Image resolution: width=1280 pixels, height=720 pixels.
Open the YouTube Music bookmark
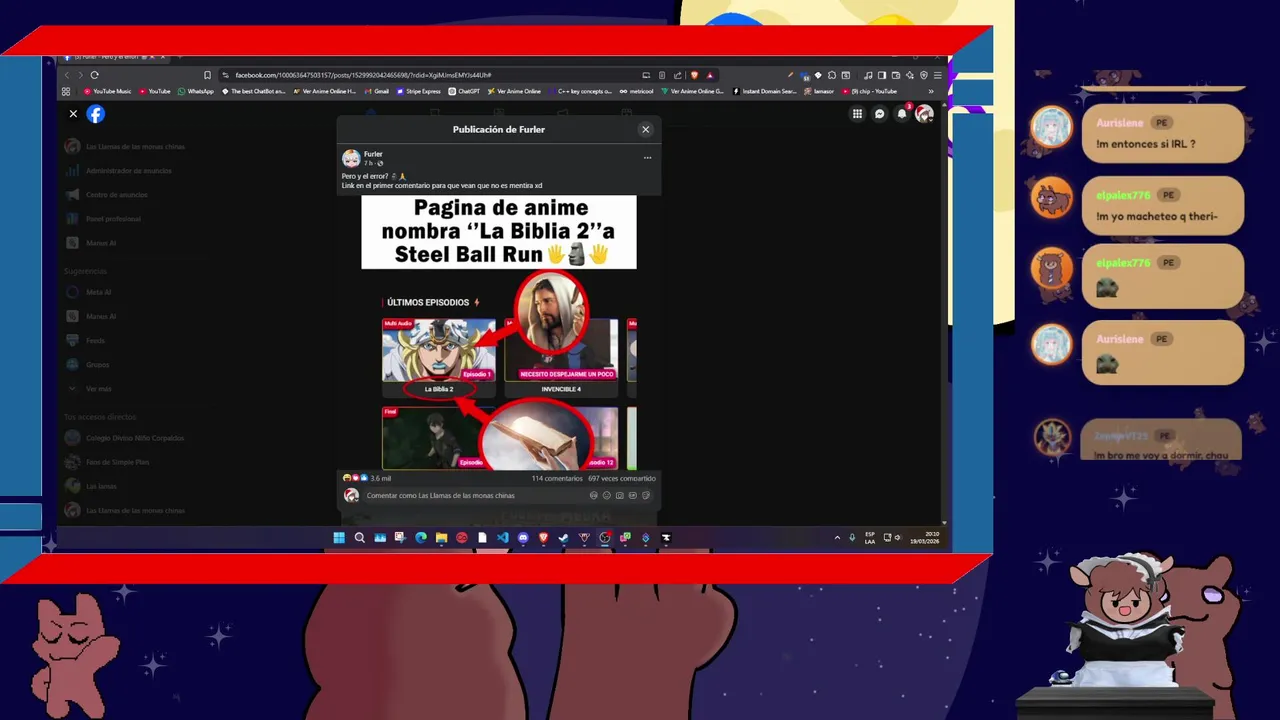[x=107, y=91]
